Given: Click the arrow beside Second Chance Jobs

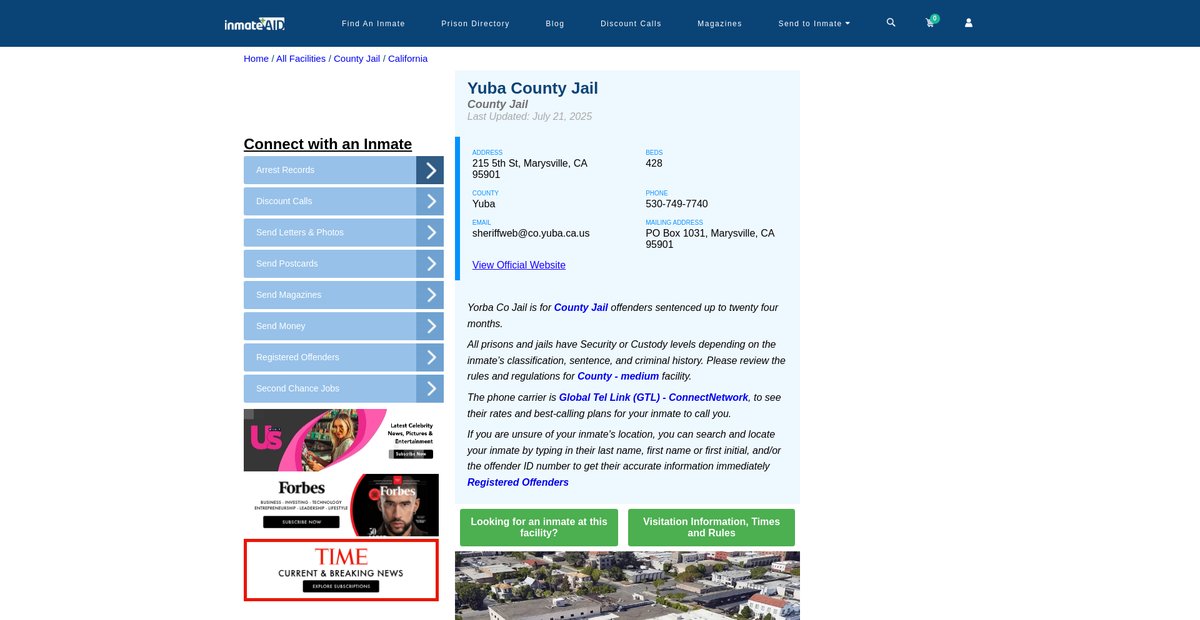Looking at the screenshot, I should [430, 388].
